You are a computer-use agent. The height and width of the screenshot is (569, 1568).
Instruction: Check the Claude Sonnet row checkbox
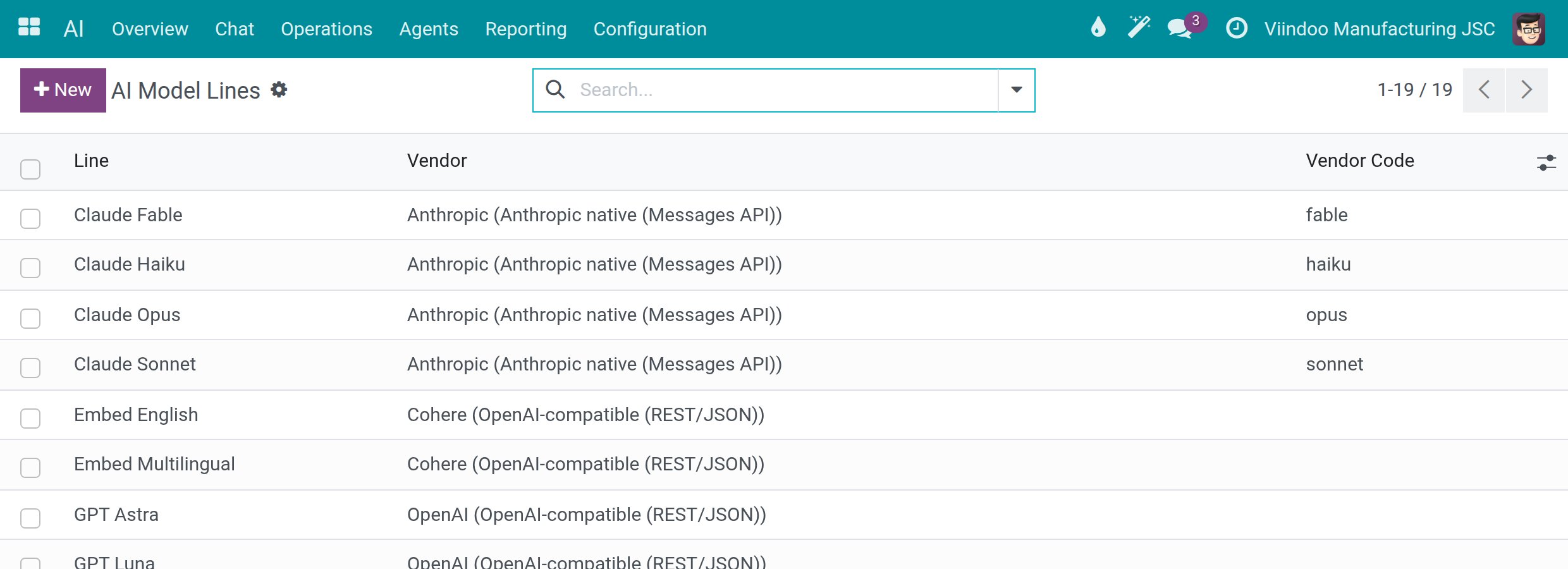[x=30, y=367]
